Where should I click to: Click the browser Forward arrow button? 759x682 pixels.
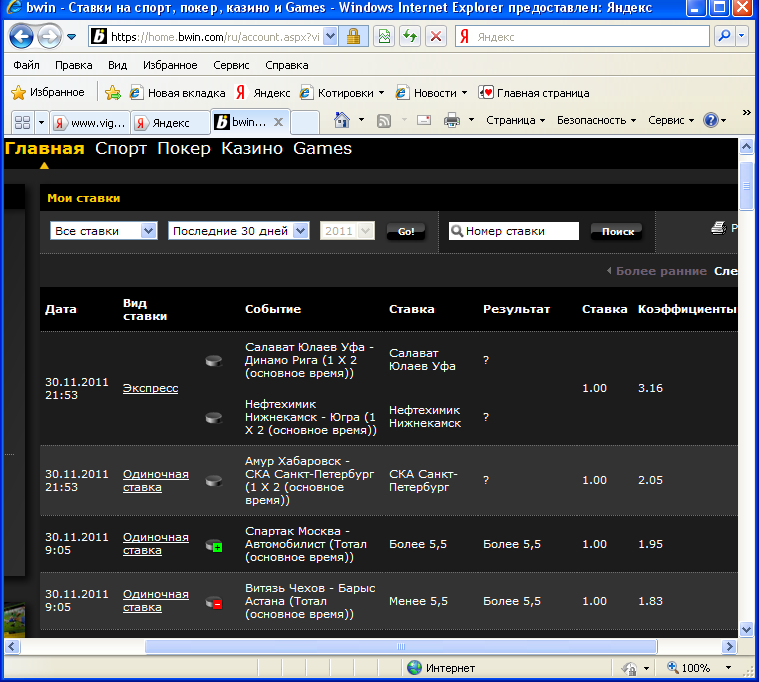49,36
